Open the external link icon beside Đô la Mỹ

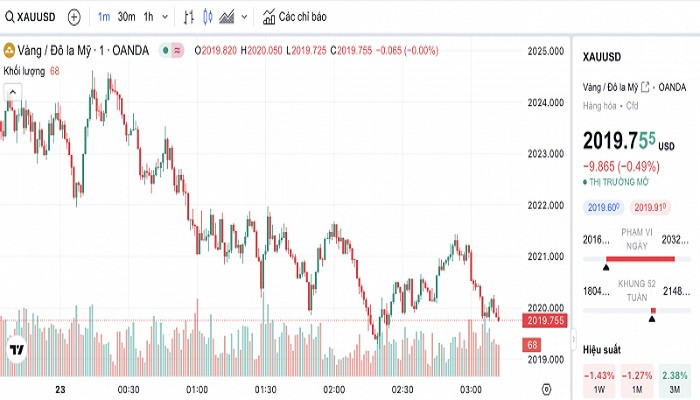click(644, 86)
